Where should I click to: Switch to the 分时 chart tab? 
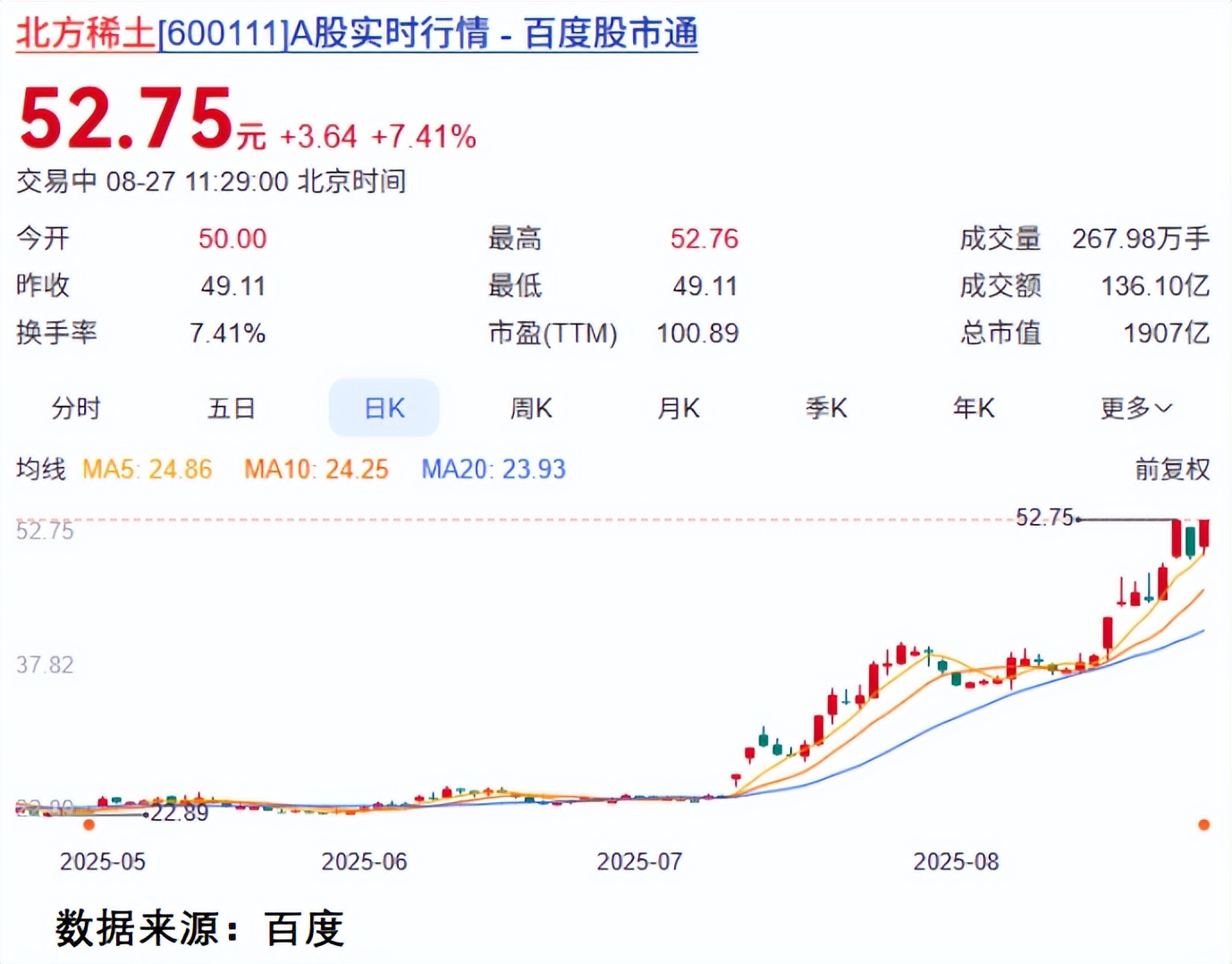pyautogui.click(x=76, y=409)
